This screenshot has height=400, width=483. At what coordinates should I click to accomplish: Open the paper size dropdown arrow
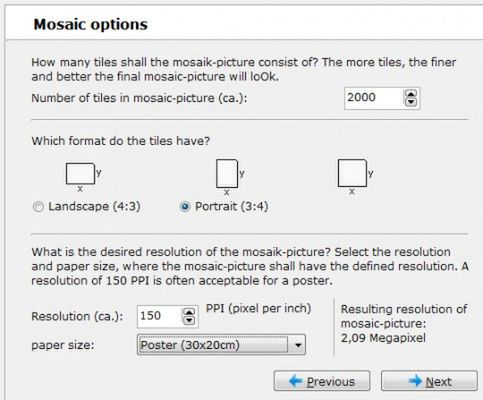[298, 345]
